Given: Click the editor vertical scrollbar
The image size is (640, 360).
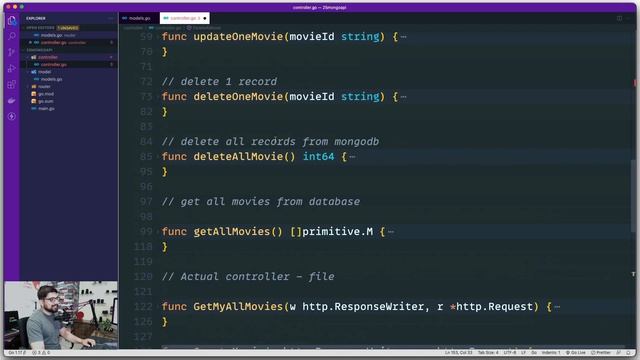Looking at the screenshot, I should click(633, 196).
